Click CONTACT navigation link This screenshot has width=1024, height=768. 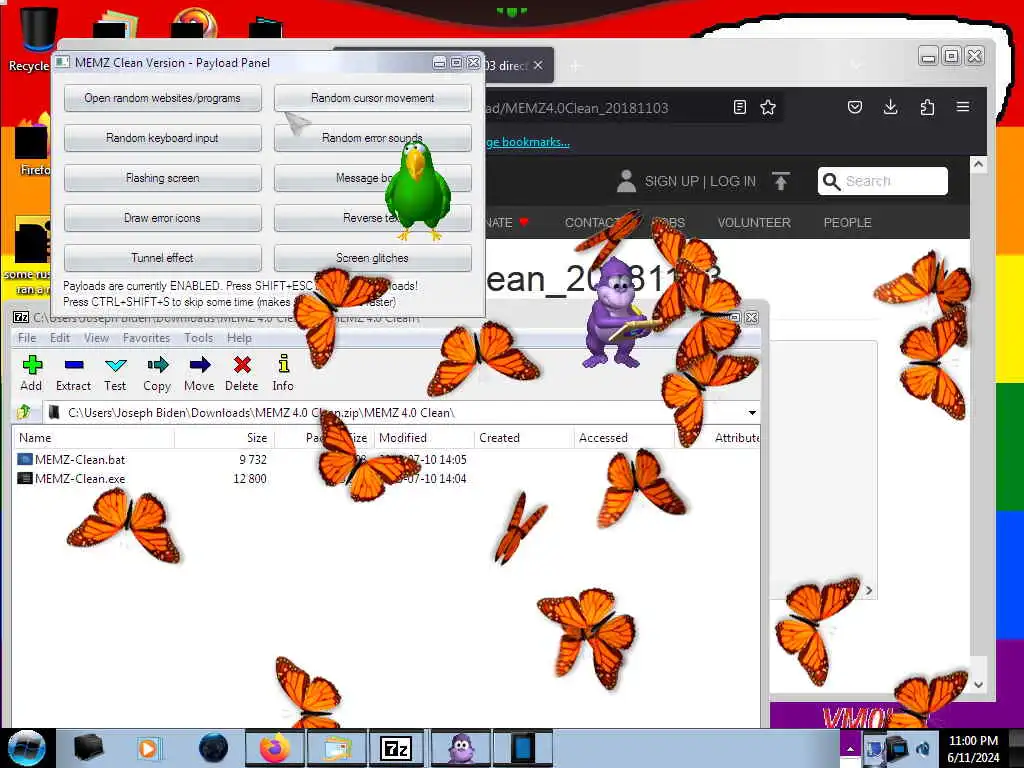(x=594, y=223)
